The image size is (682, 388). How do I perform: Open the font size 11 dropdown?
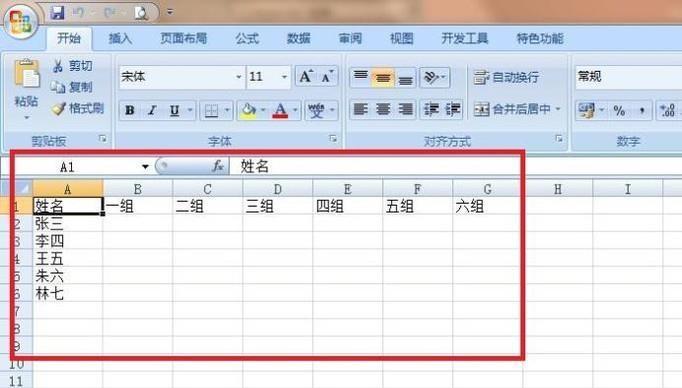pyautogui.click(x=284, y=77)
